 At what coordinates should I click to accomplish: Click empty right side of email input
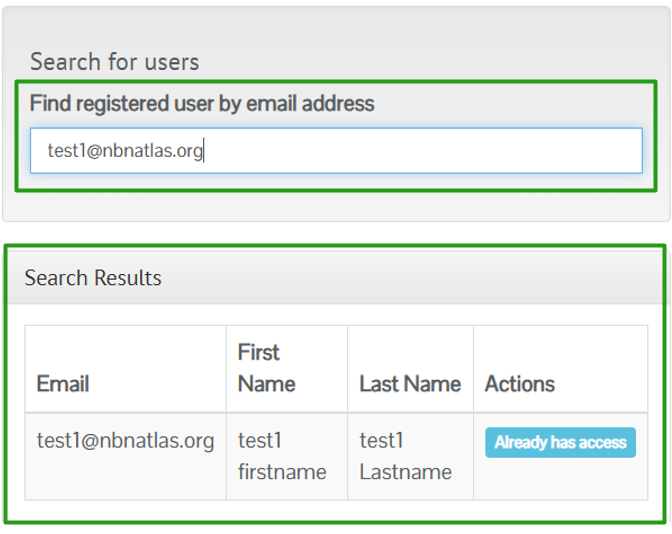coord(500,151)
